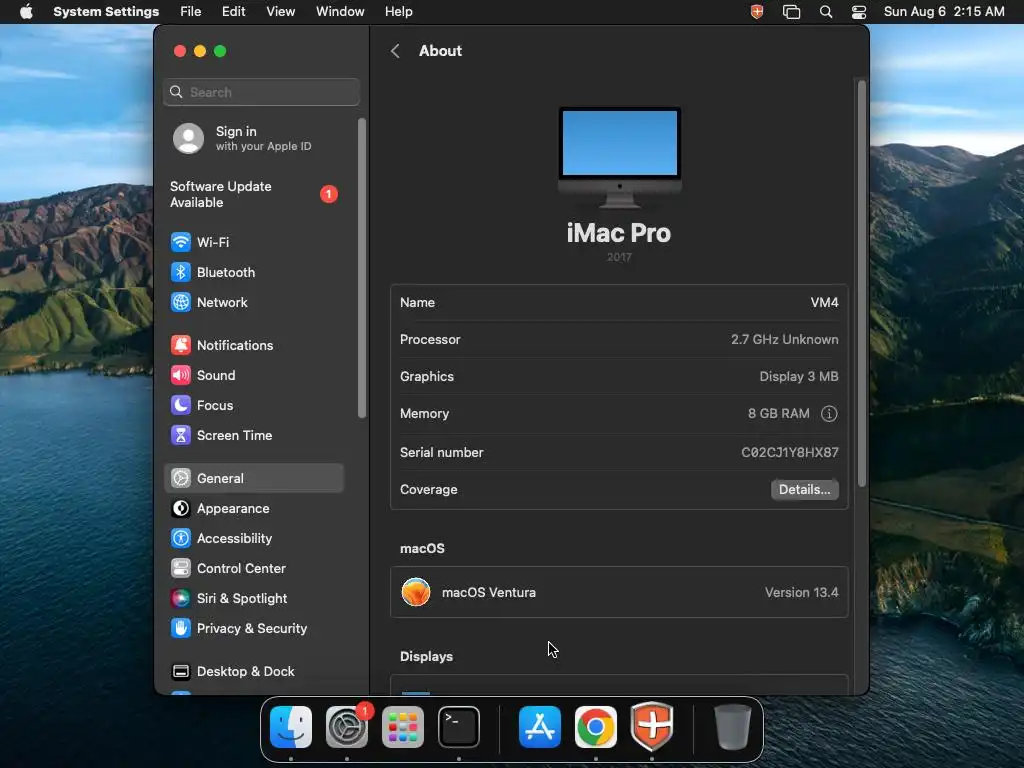Open the Apple menu
This screenshot has width=1024, height=768.
point(26,12)
